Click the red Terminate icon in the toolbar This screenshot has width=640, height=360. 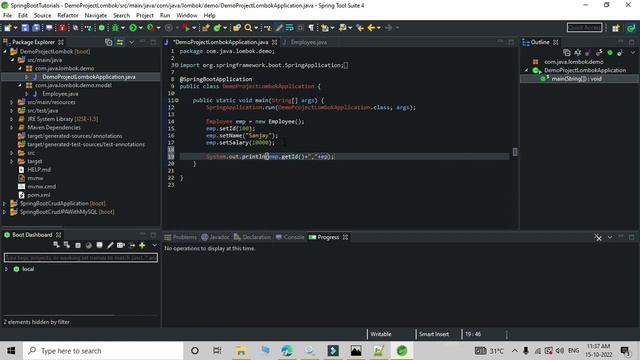click(62, 28)
